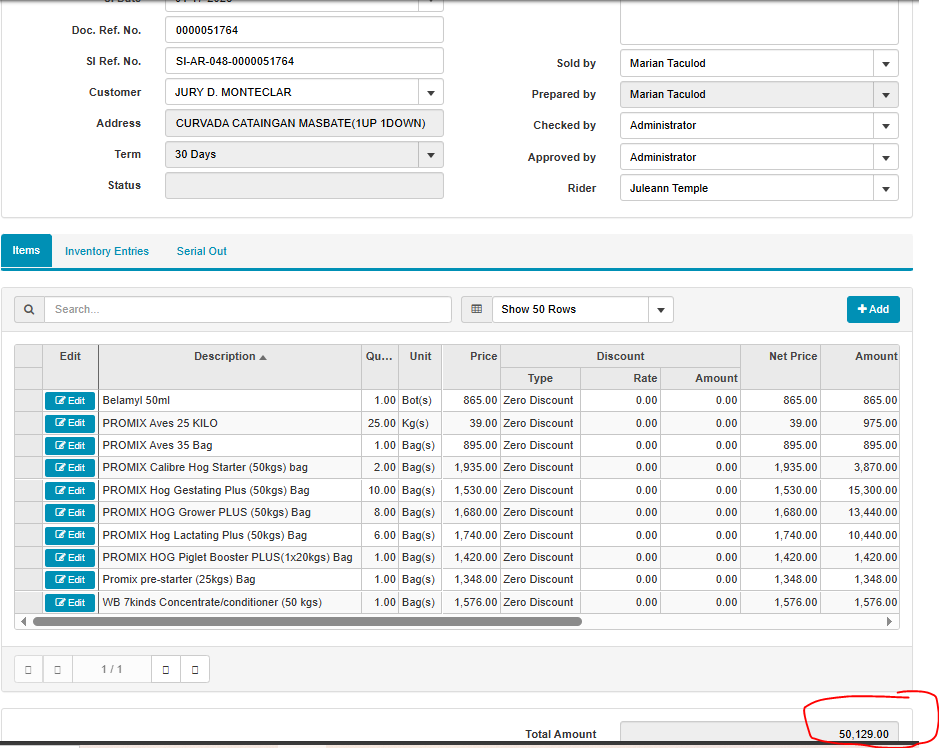The height and width of the screenshot is (748, 939).
Task: Go to the previous page in pagination
Action: 58,669
